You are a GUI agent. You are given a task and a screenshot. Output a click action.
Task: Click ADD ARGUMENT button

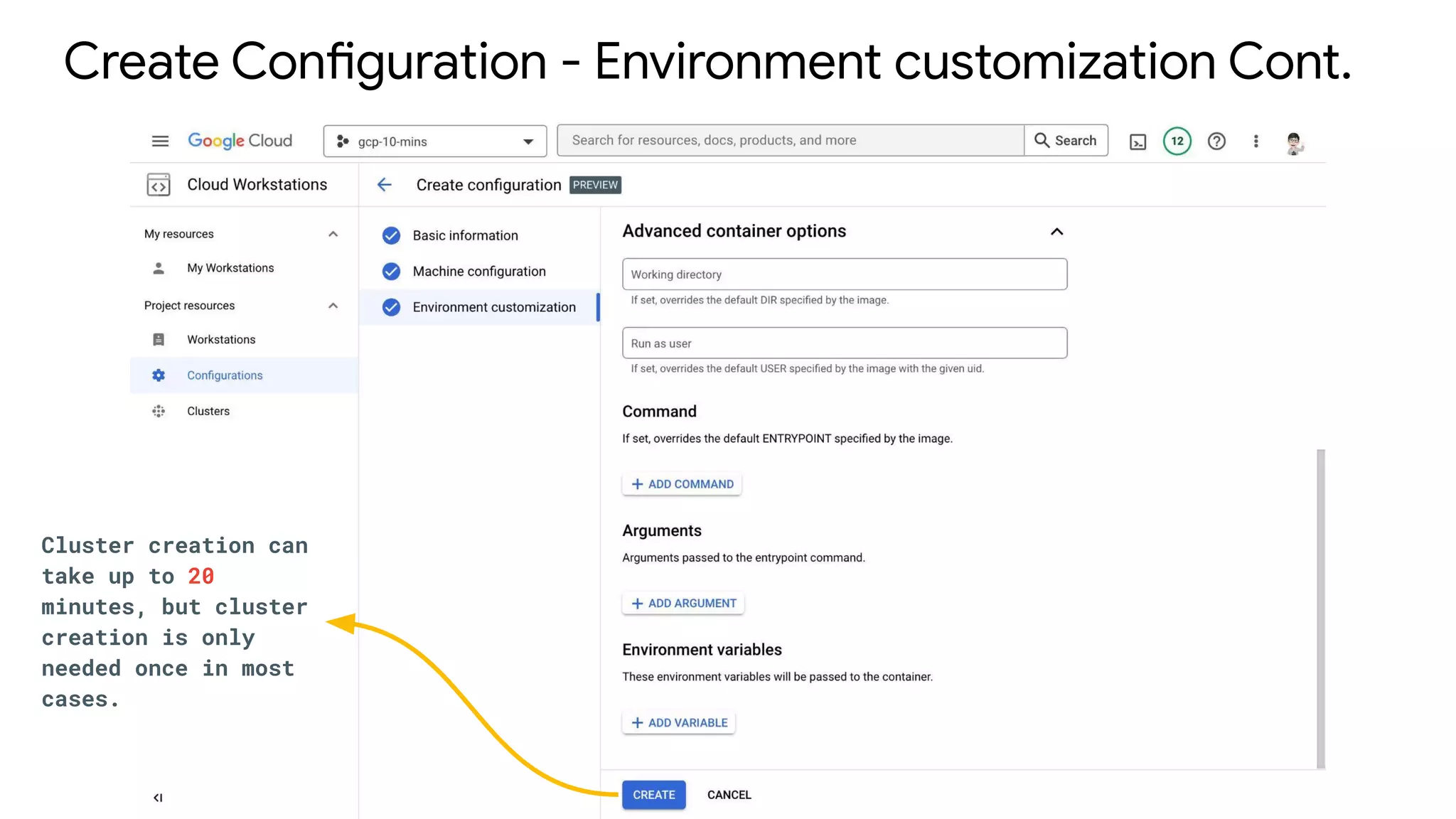[x=683, y=603]
